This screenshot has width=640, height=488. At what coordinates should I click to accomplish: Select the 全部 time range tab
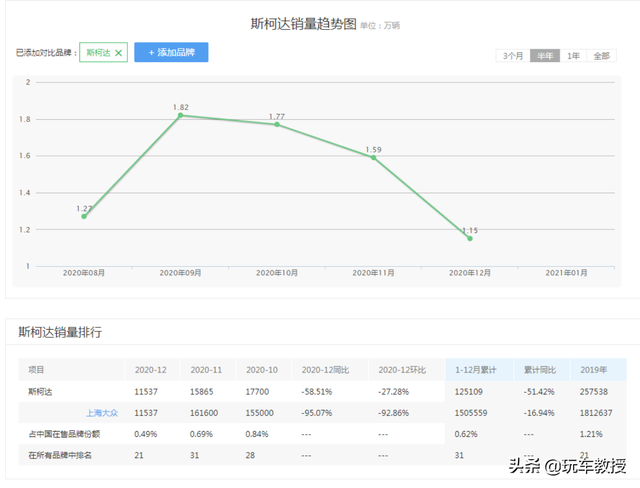click(601, 56)
